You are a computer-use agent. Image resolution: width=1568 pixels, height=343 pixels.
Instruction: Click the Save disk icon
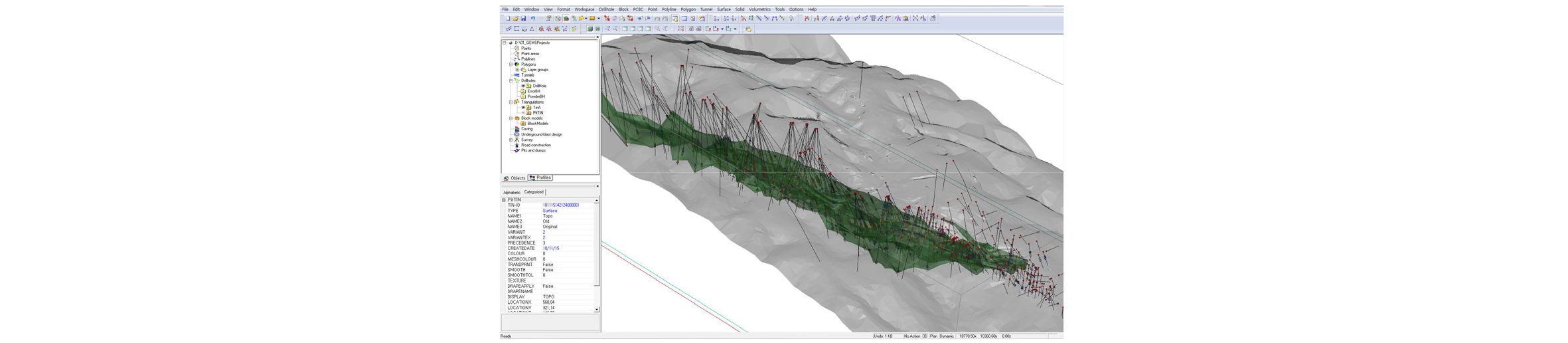523,19
